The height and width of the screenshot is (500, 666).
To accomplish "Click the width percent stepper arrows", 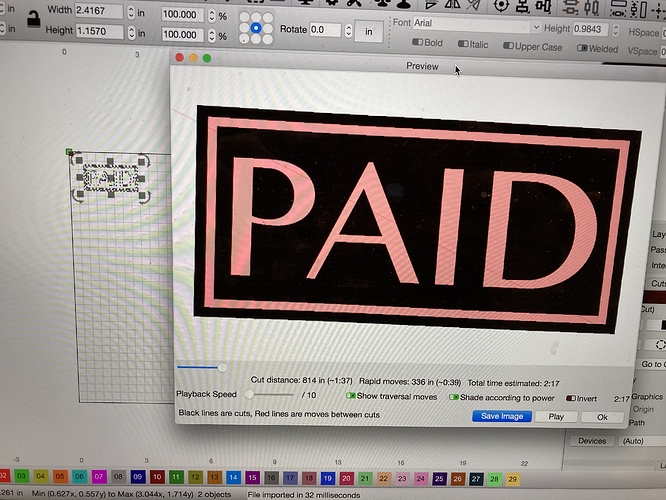I will 212,16.
